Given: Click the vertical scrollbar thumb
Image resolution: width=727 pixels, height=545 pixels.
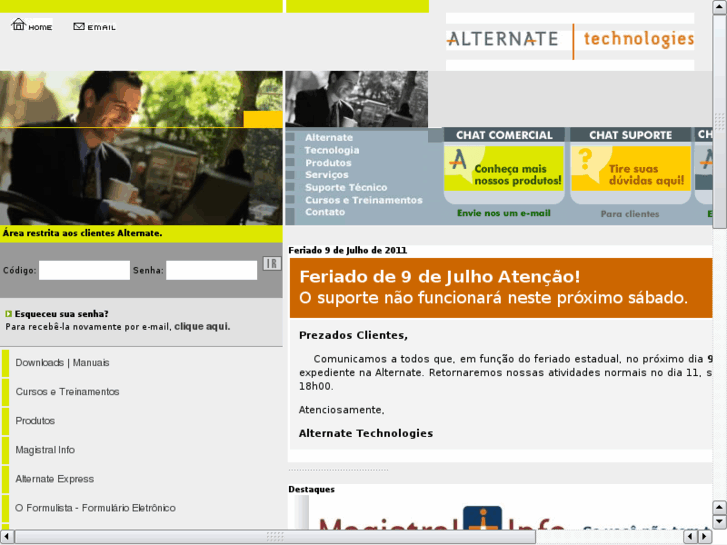Looking at the screenshot, I should pos(719,122).
